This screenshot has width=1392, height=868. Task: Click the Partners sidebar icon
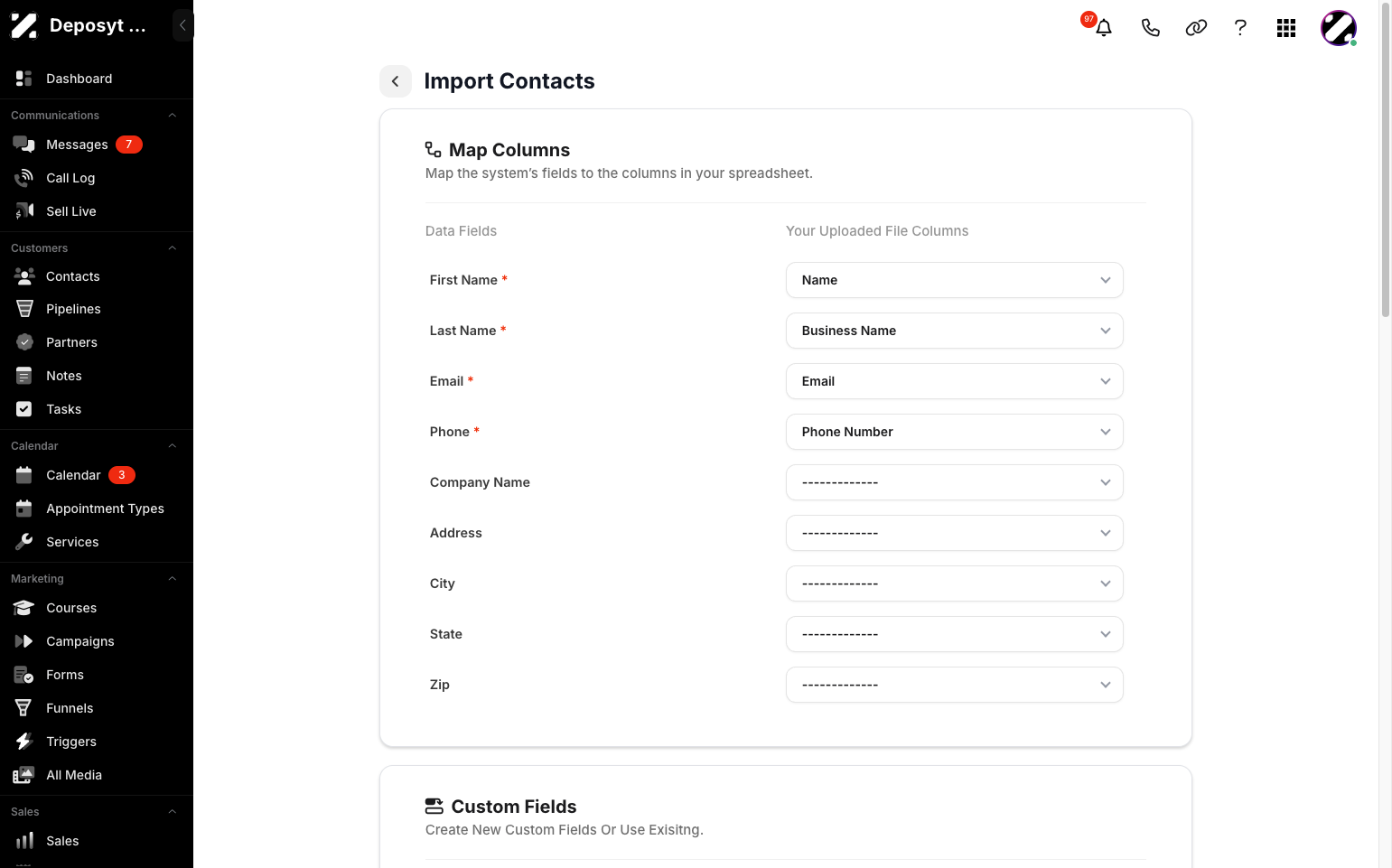tap(24, 342)
